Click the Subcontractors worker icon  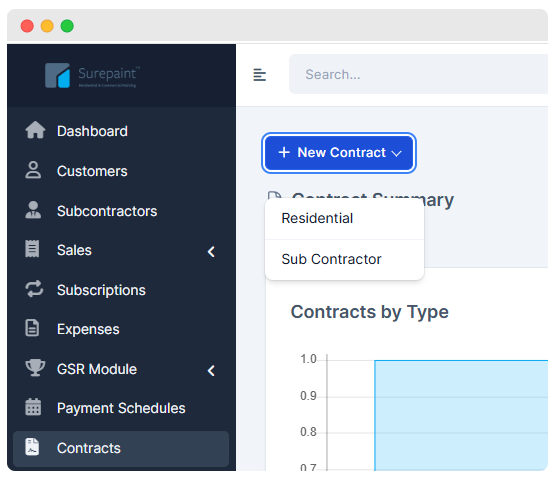coord(33,210)
